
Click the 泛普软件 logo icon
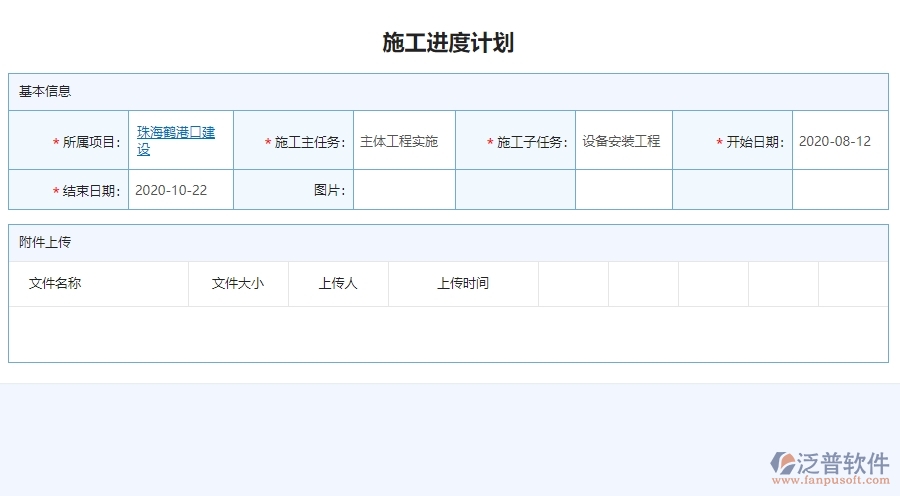(x=783, y=463)
